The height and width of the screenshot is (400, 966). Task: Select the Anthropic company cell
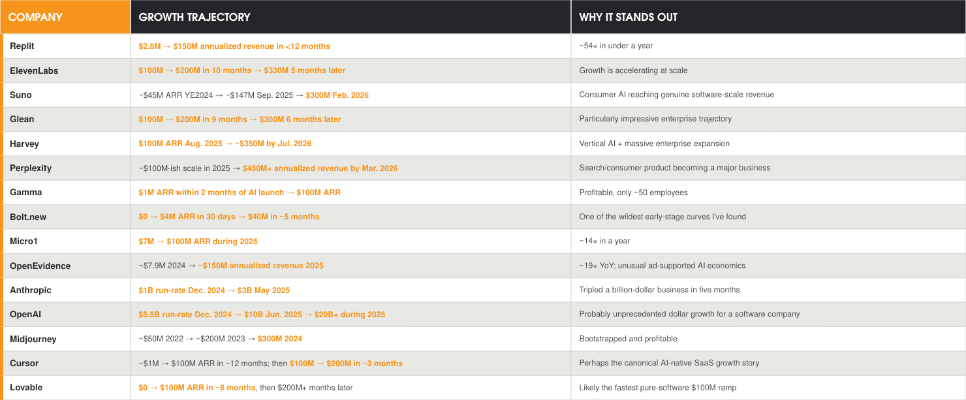65,290
